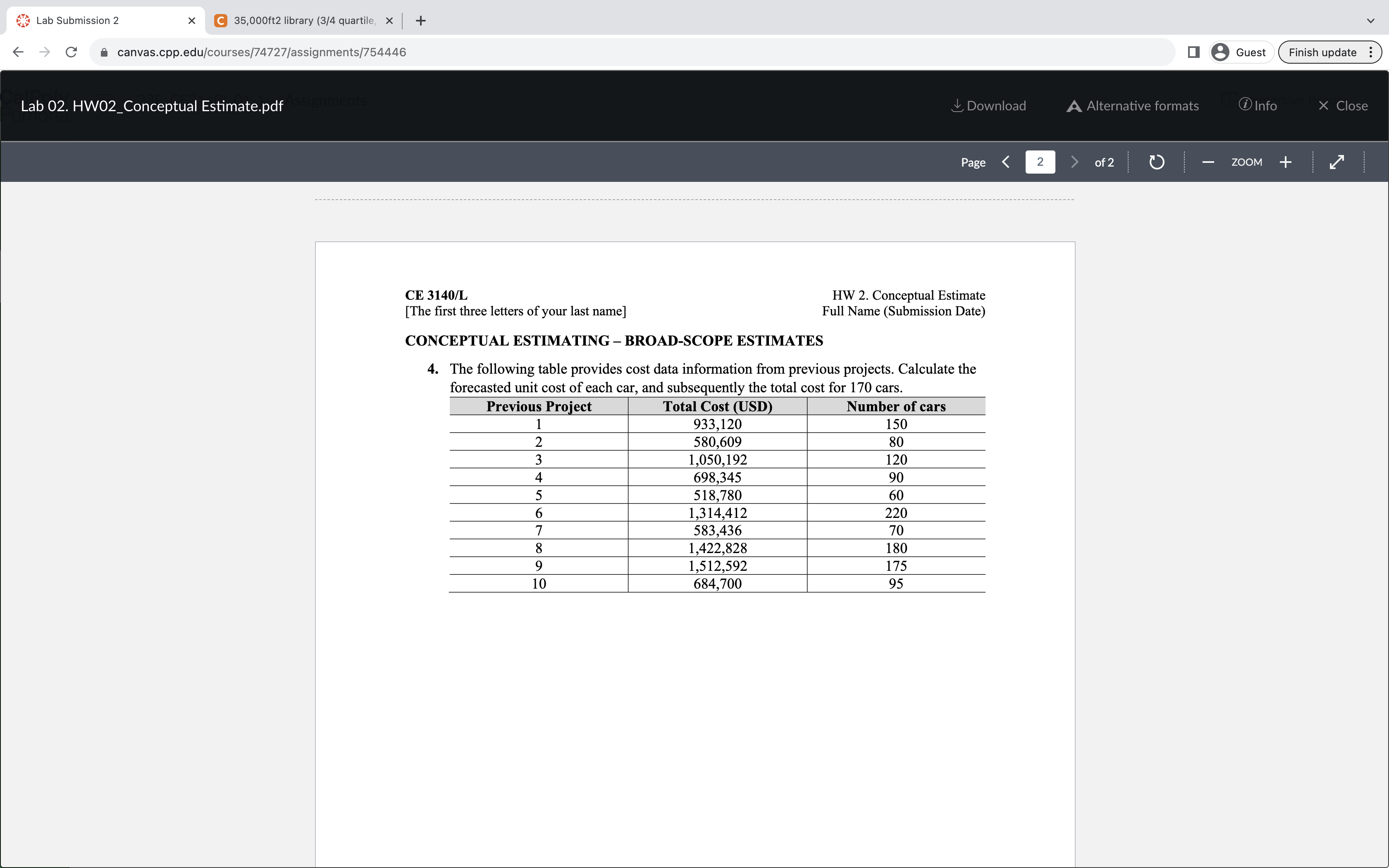Expand the PDF viewer to fullscreen
The width and height of the screenshot is (1389, 868).
pos(1337,162)
